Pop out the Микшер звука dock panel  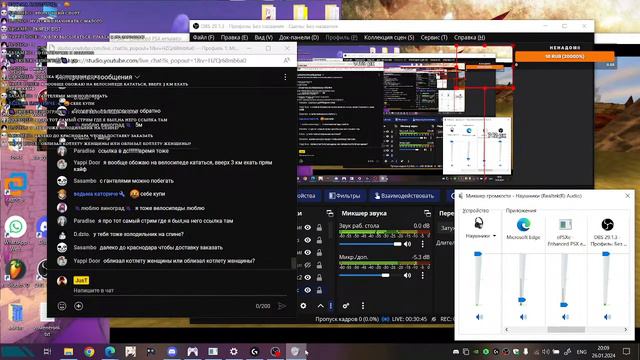click(427, 213)
